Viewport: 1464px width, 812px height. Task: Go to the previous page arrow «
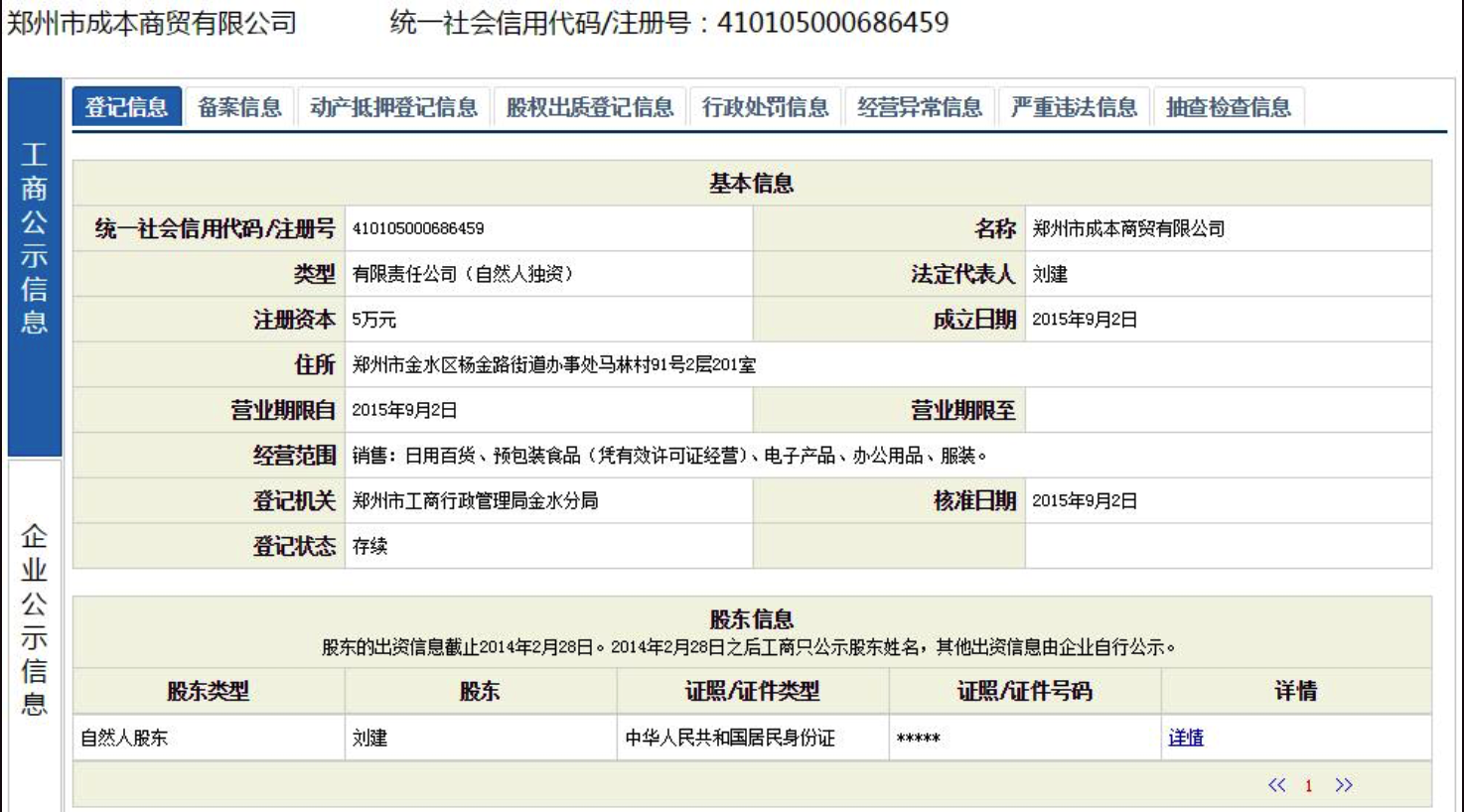[1277, 785]
